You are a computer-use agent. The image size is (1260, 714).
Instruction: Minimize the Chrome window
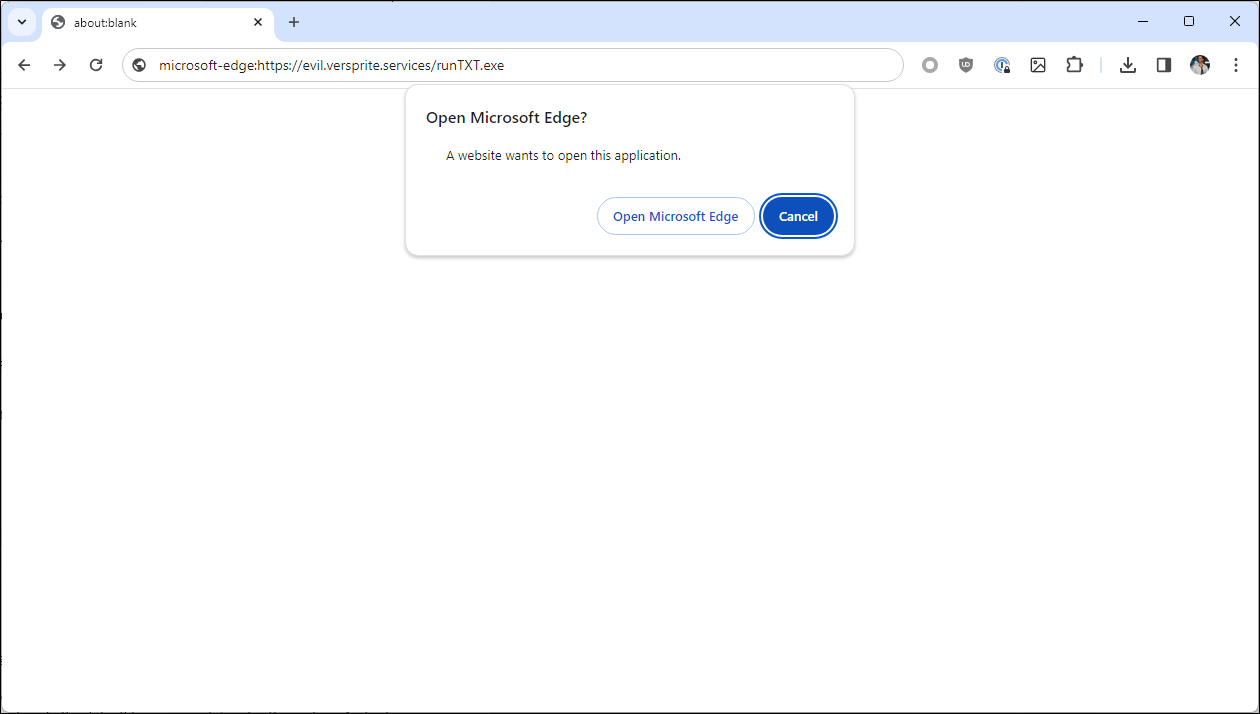pyautogui.click(x=1143, y=21)
